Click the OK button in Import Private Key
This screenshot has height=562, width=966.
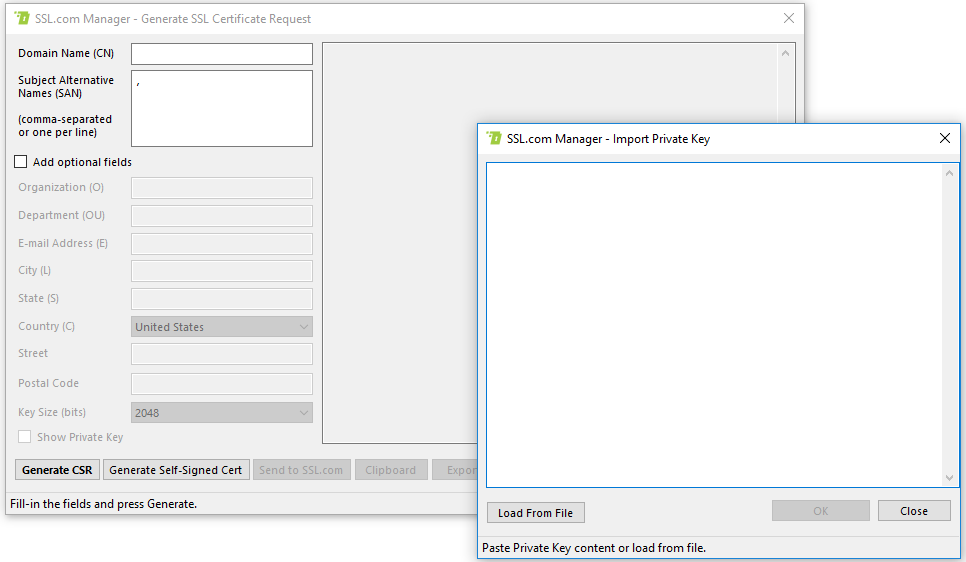(820, 511)
